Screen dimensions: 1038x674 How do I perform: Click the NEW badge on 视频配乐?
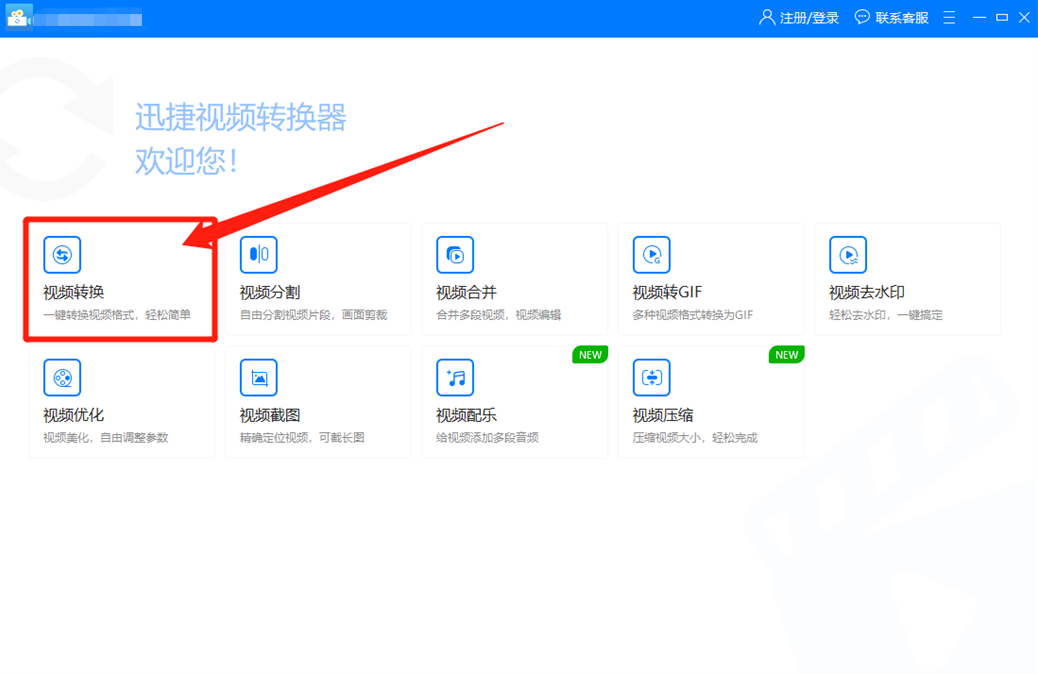(590, 355)
